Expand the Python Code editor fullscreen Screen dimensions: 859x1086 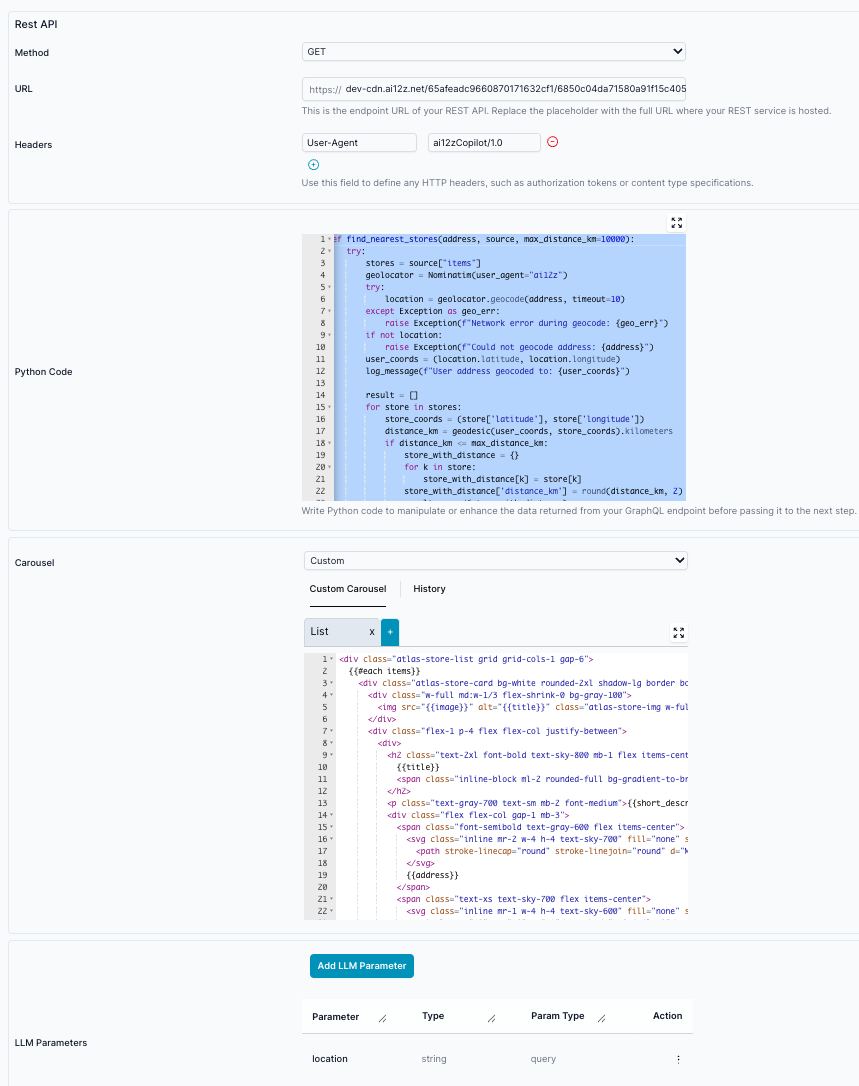point(677,223)
